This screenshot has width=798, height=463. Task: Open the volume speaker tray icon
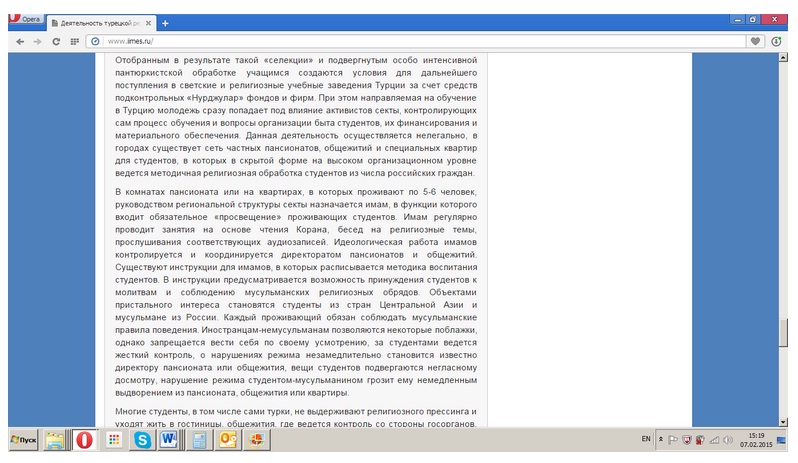click(x=728, y=440)
